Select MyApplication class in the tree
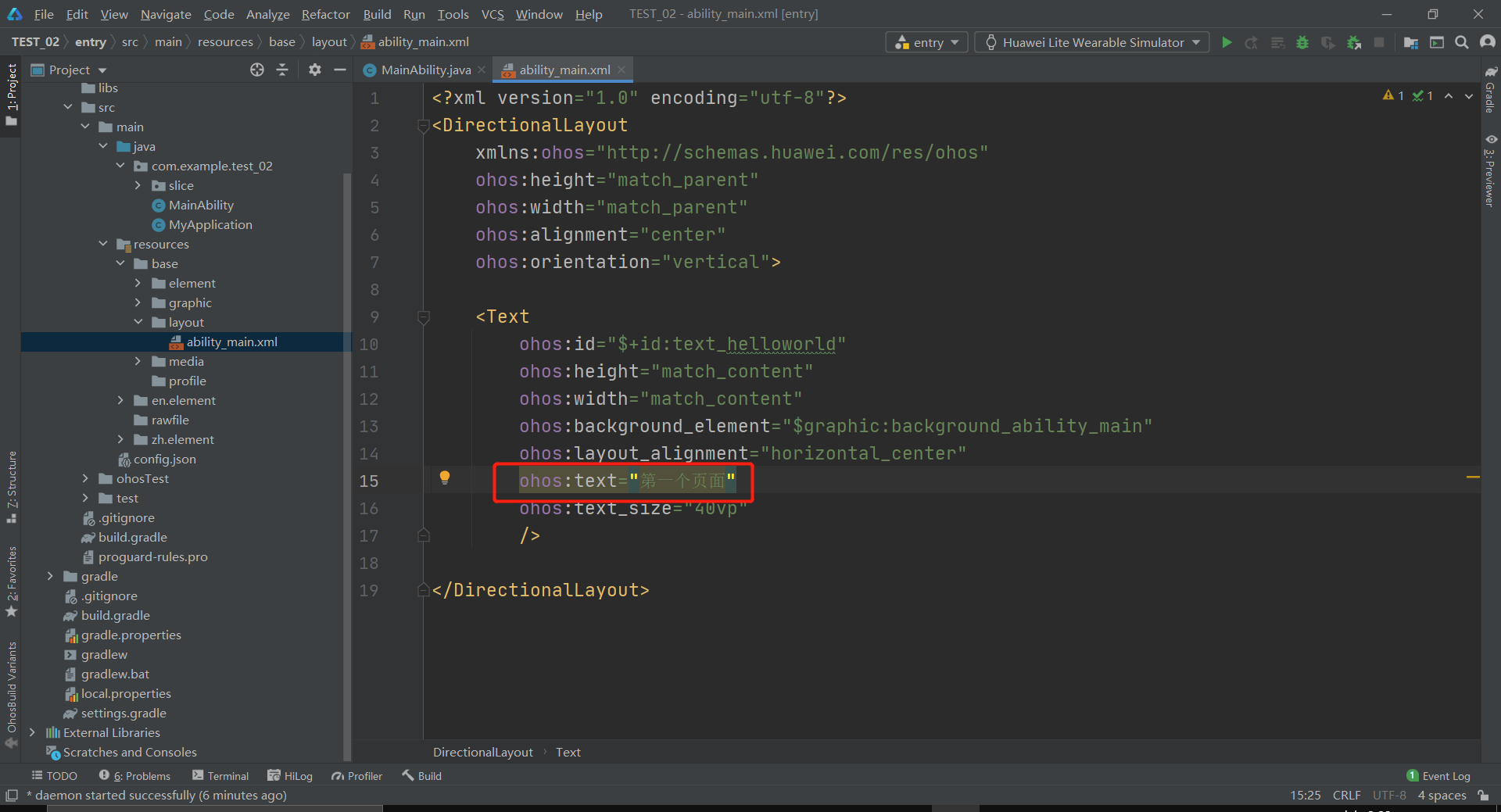 [210, 224]
